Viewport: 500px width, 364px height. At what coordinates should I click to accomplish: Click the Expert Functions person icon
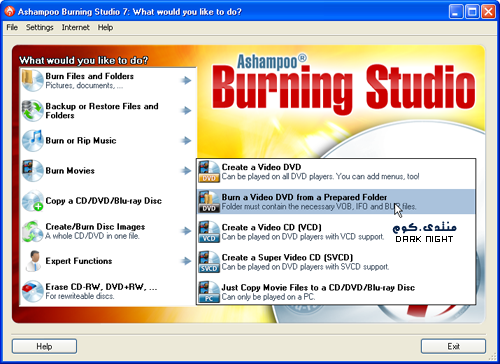33,261
